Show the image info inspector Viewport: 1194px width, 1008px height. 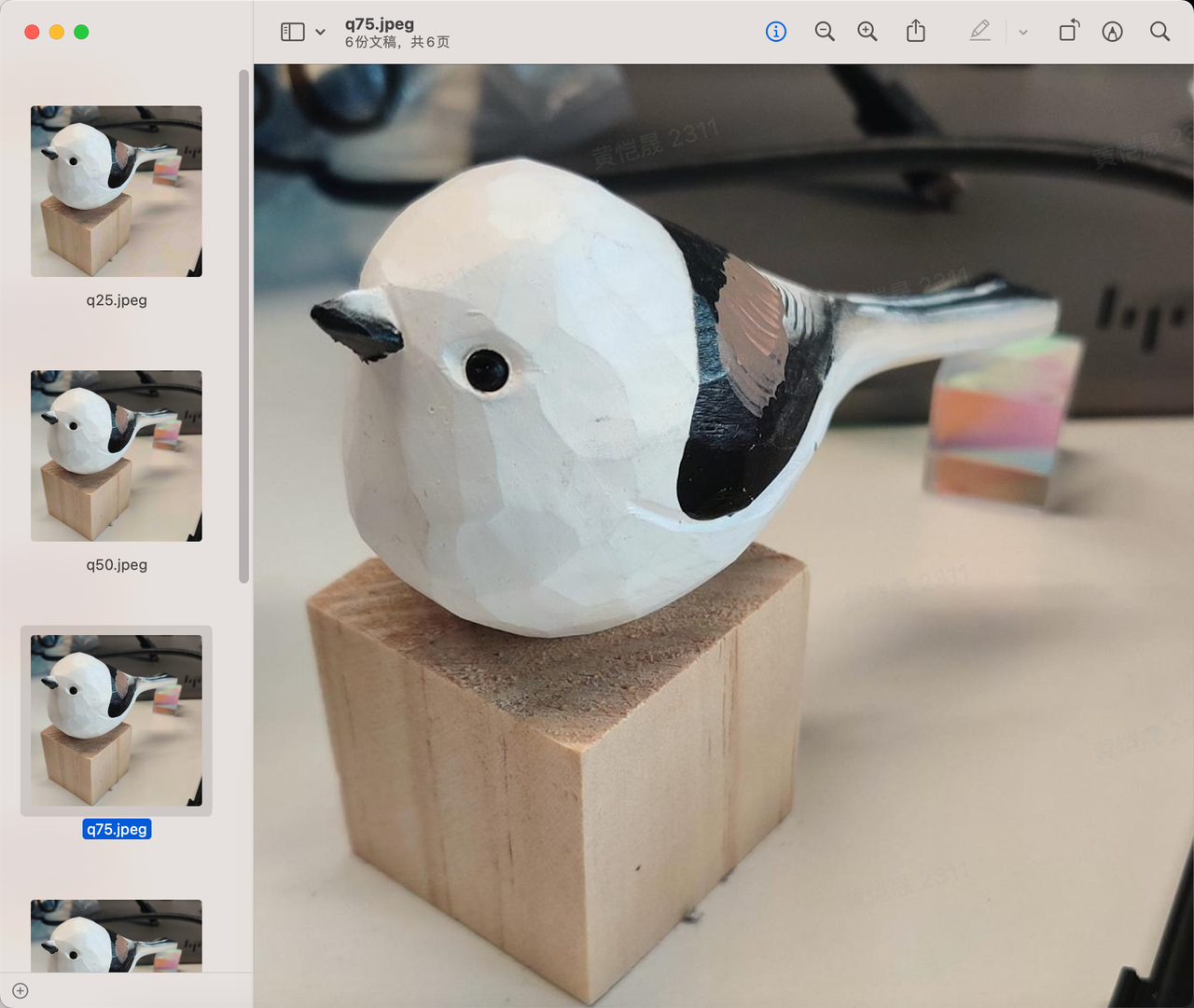775,32
